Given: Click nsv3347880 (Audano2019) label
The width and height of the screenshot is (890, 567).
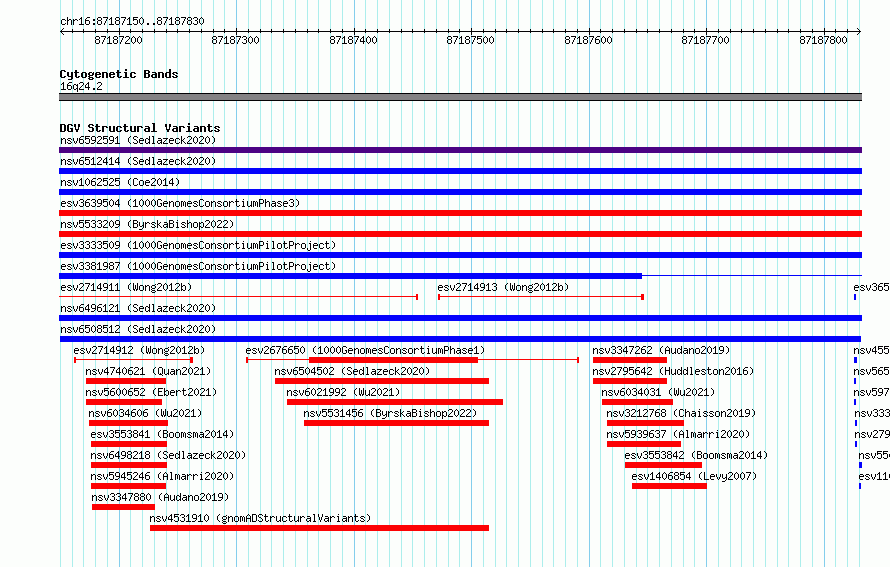Looking at the screenshot, I should click(160, 497).
